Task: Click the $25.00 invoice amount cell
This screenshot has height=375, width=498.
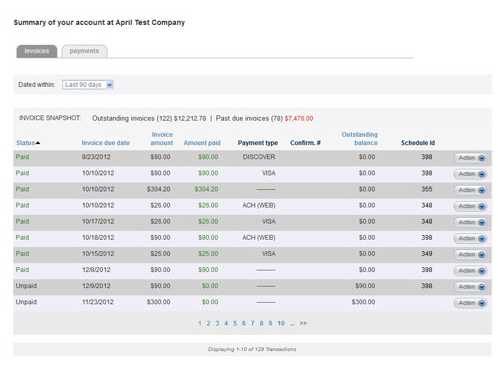Action: click(160, 254)
